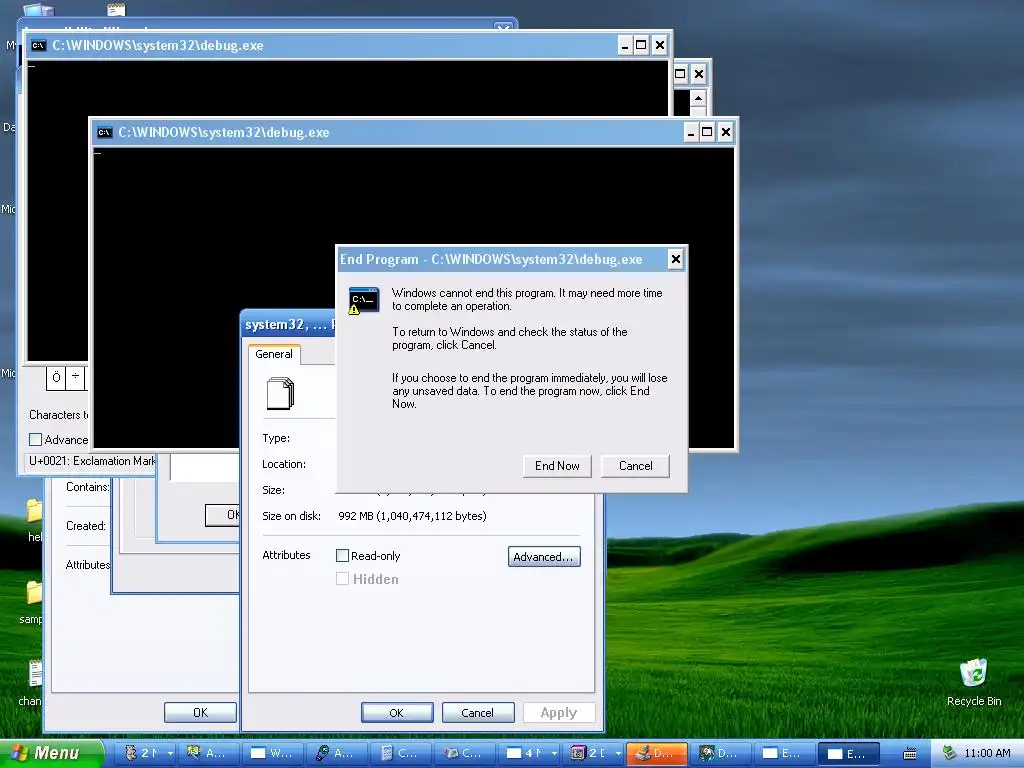Toggle the Hidden attribute checkbox
Viewport: 1024px width, 768px height.
coord(342,579)
